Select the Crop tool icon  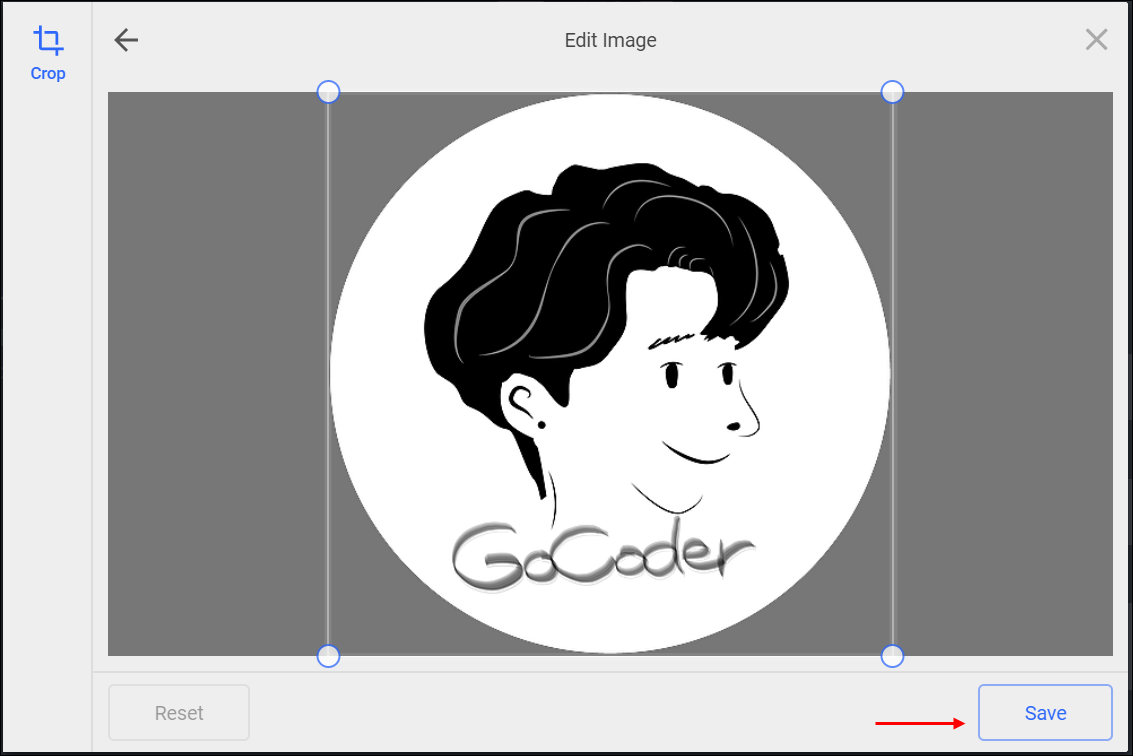click(48, 40)
